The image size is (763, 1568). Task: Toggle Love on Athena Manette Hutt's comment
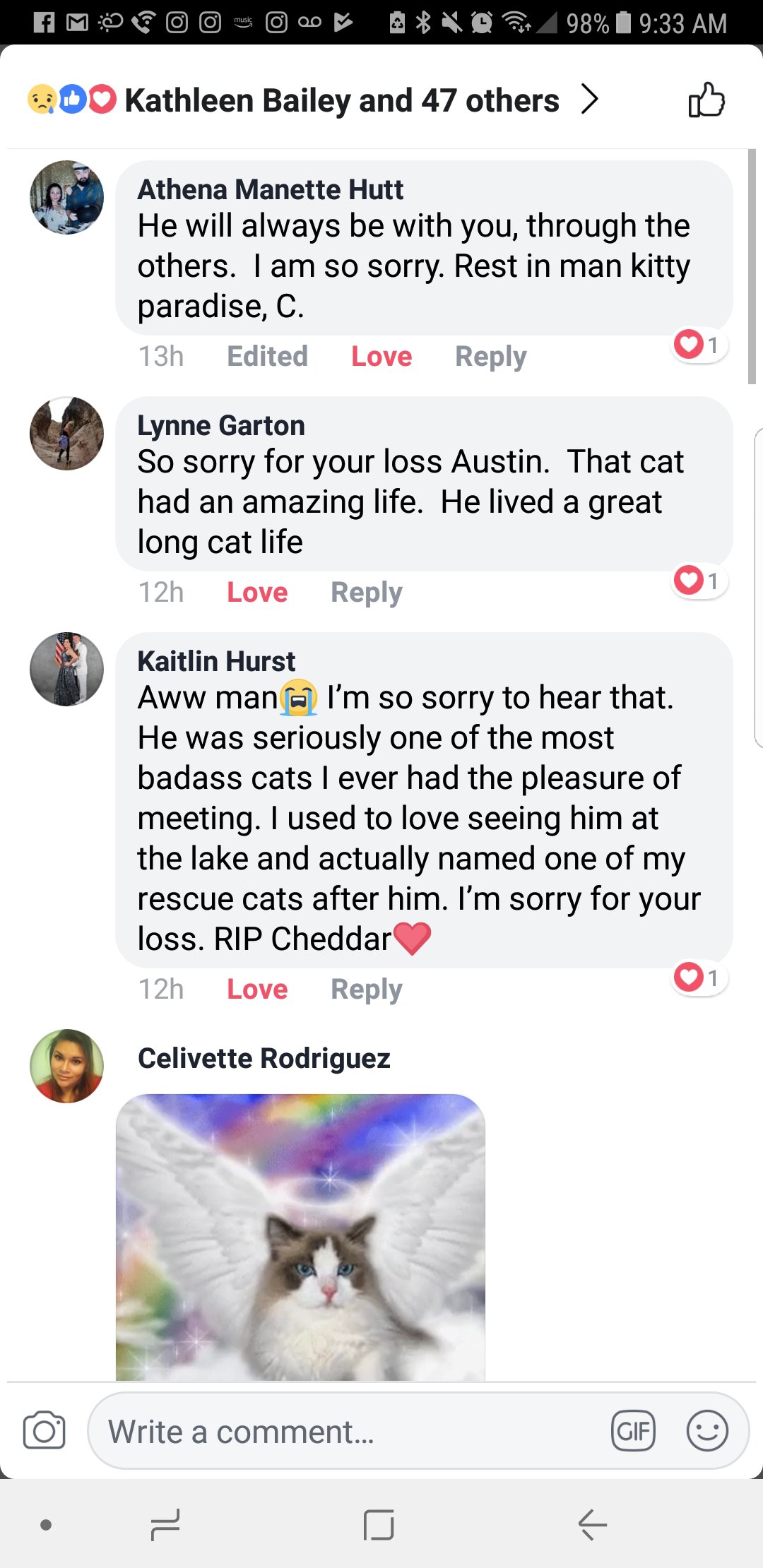(381, 357)
